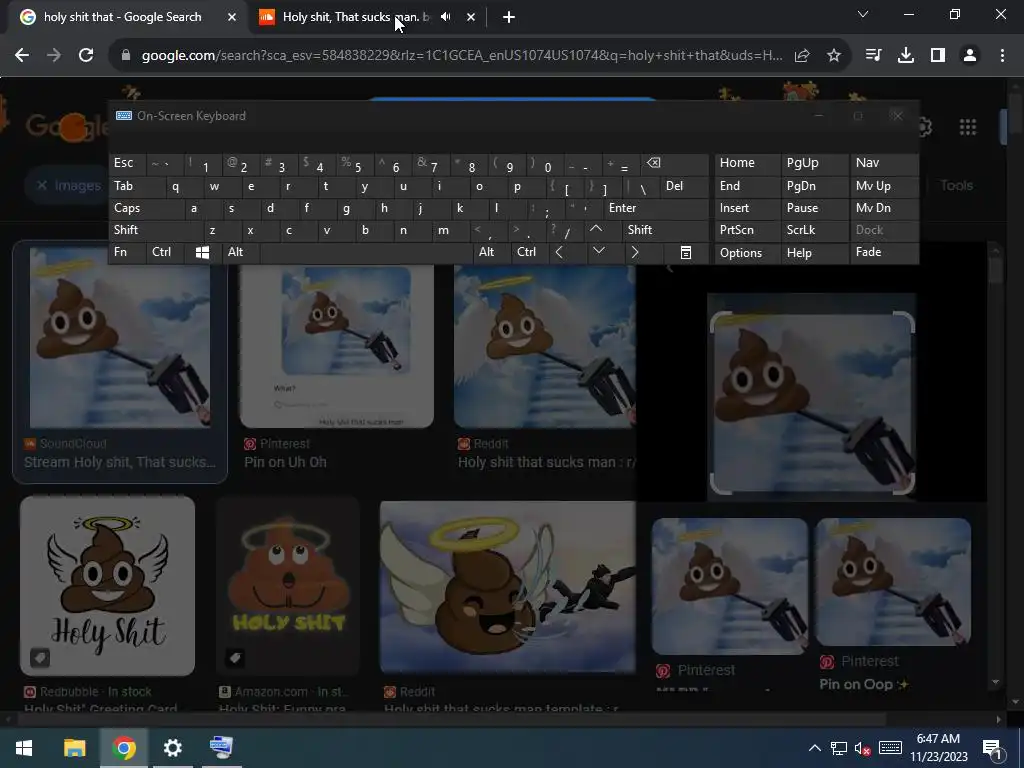1024x768 pixels.
Task: Open the SoundCloud Stream Holy shit result thumbnail
Action: click(120, 338)
